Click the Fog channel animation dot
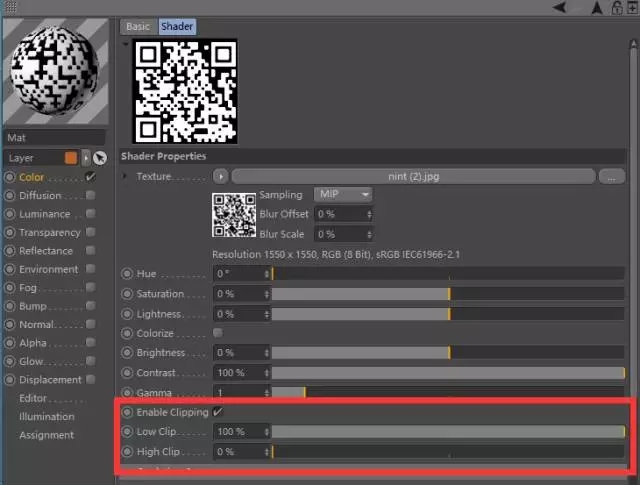640x485 pixels. tap(10, 287)
